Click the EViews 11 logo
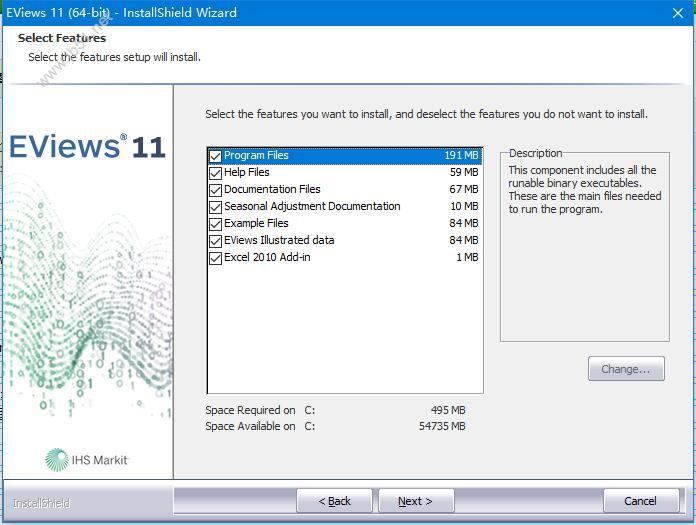Viewport: 696px width, 525px height. [x=87, y=146]
